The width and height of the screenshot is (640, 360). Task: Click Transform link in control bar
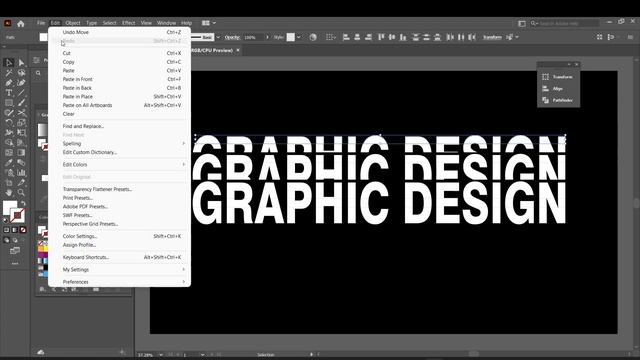click(492, 37)
